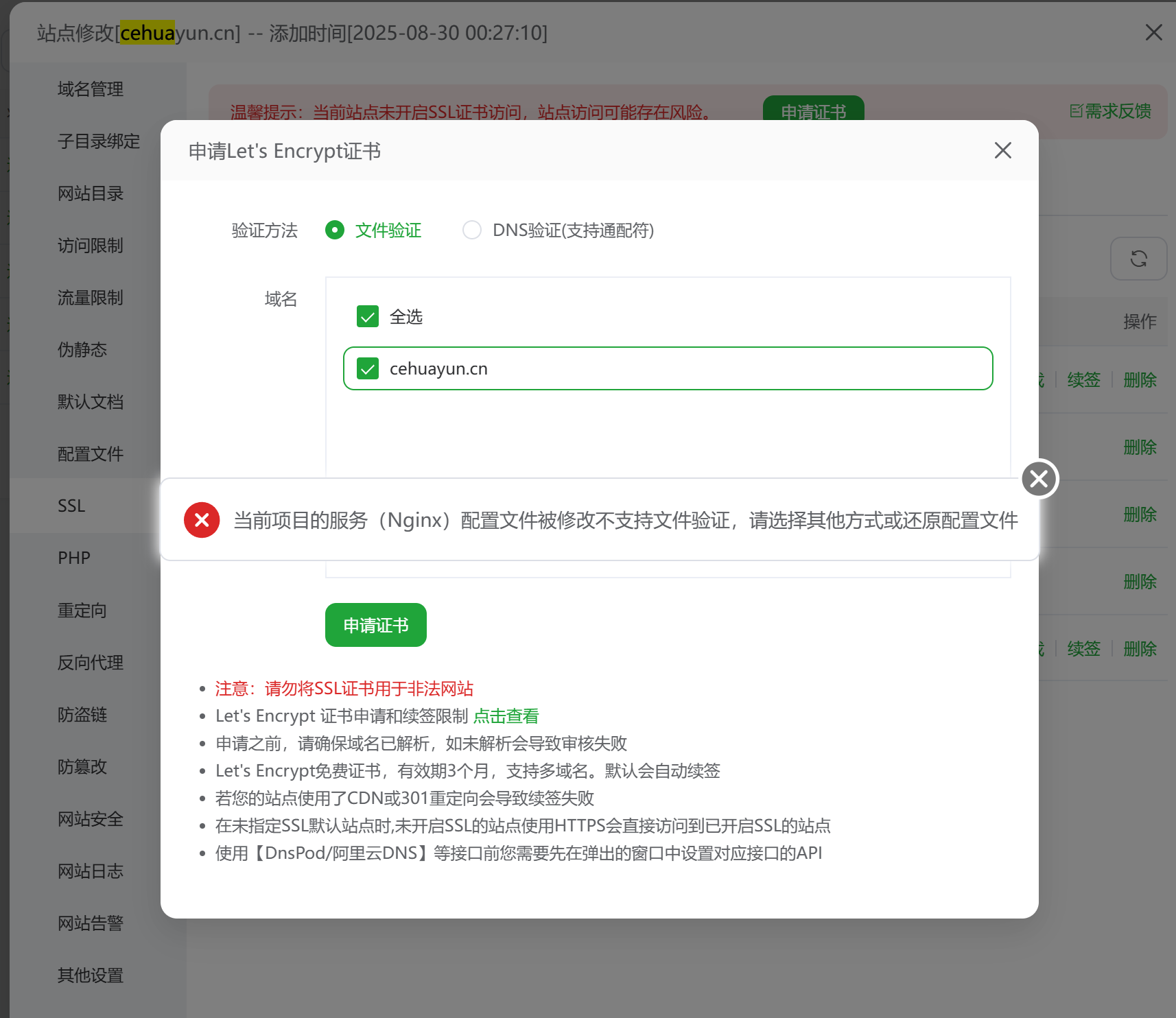Open the 网站日志 site logs section
The height and width of the screenshot is (1018, 1176).
tap(90, 871)
